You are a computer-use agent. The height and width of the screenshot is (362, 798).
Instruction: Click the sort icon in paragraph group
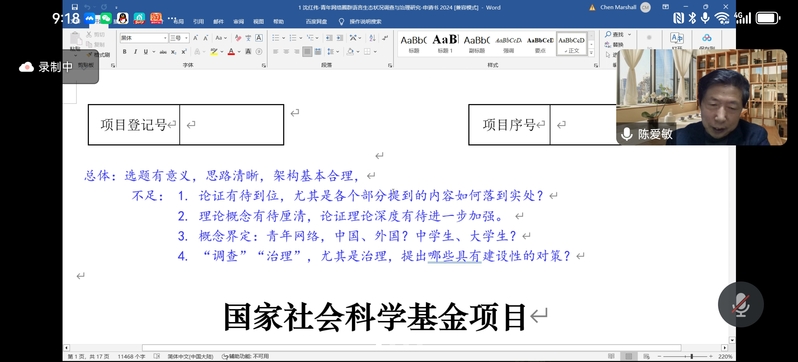tap(372, 38)
